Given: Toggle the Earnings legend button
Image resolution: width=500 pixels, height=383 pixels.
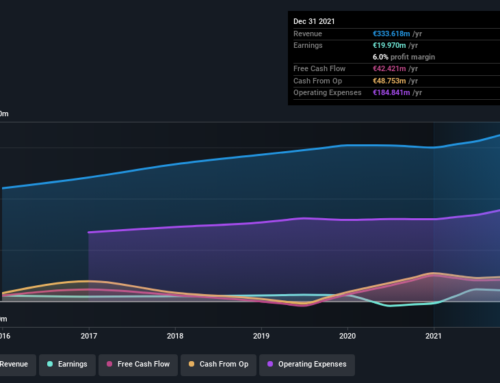Looking at the screenshot, I should click(67, 365).
